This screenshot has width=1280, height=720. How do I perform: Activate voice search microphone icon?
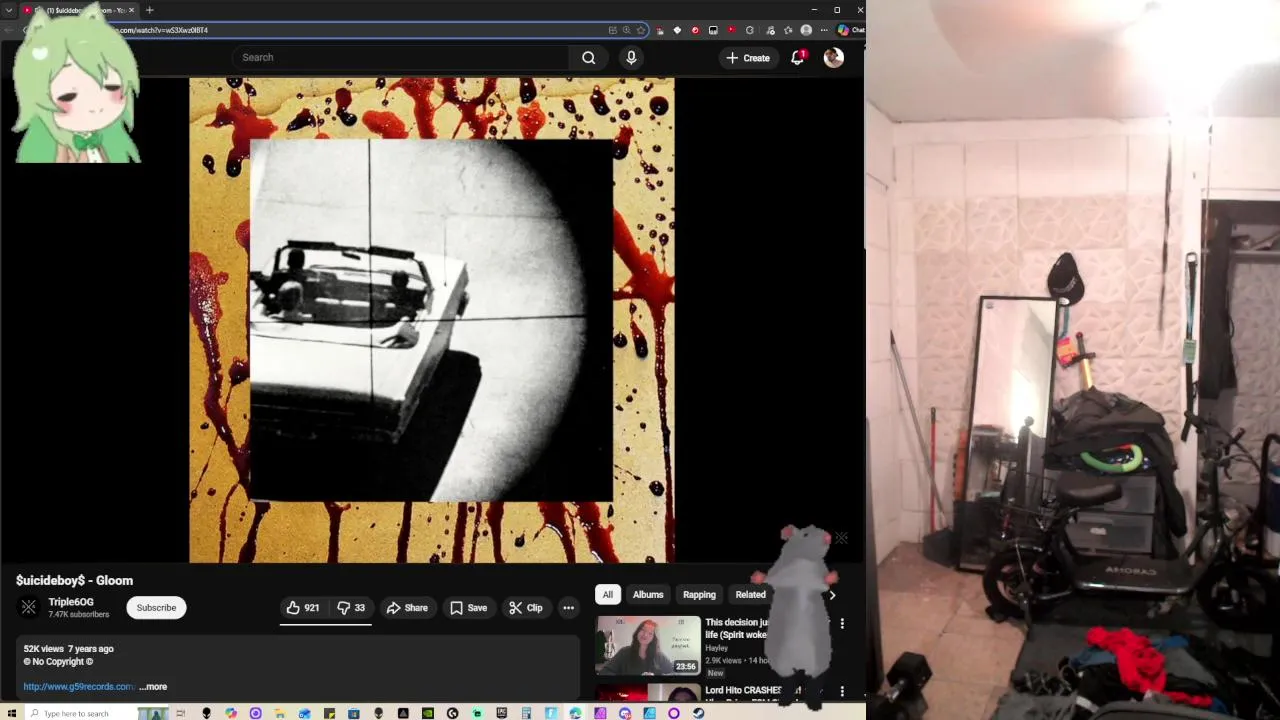tap(631, 57)
